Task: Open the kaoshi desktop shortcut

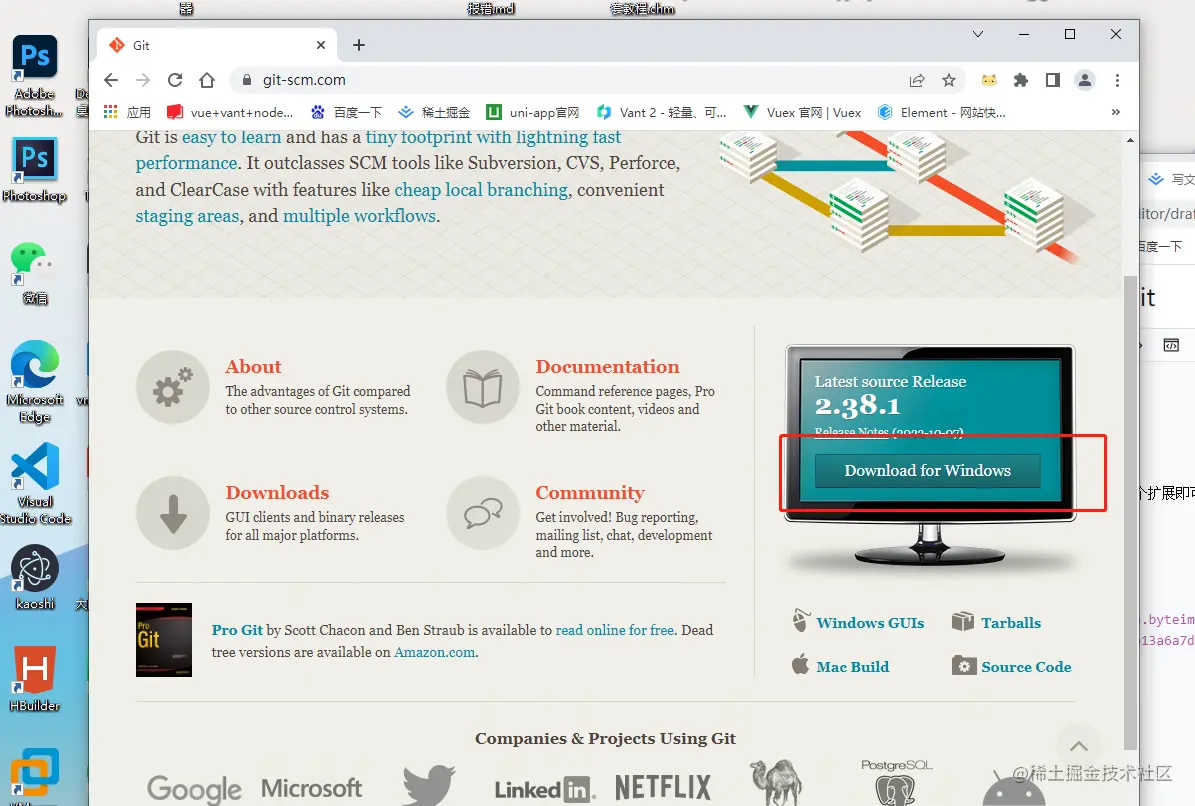Action: [35, 577]
